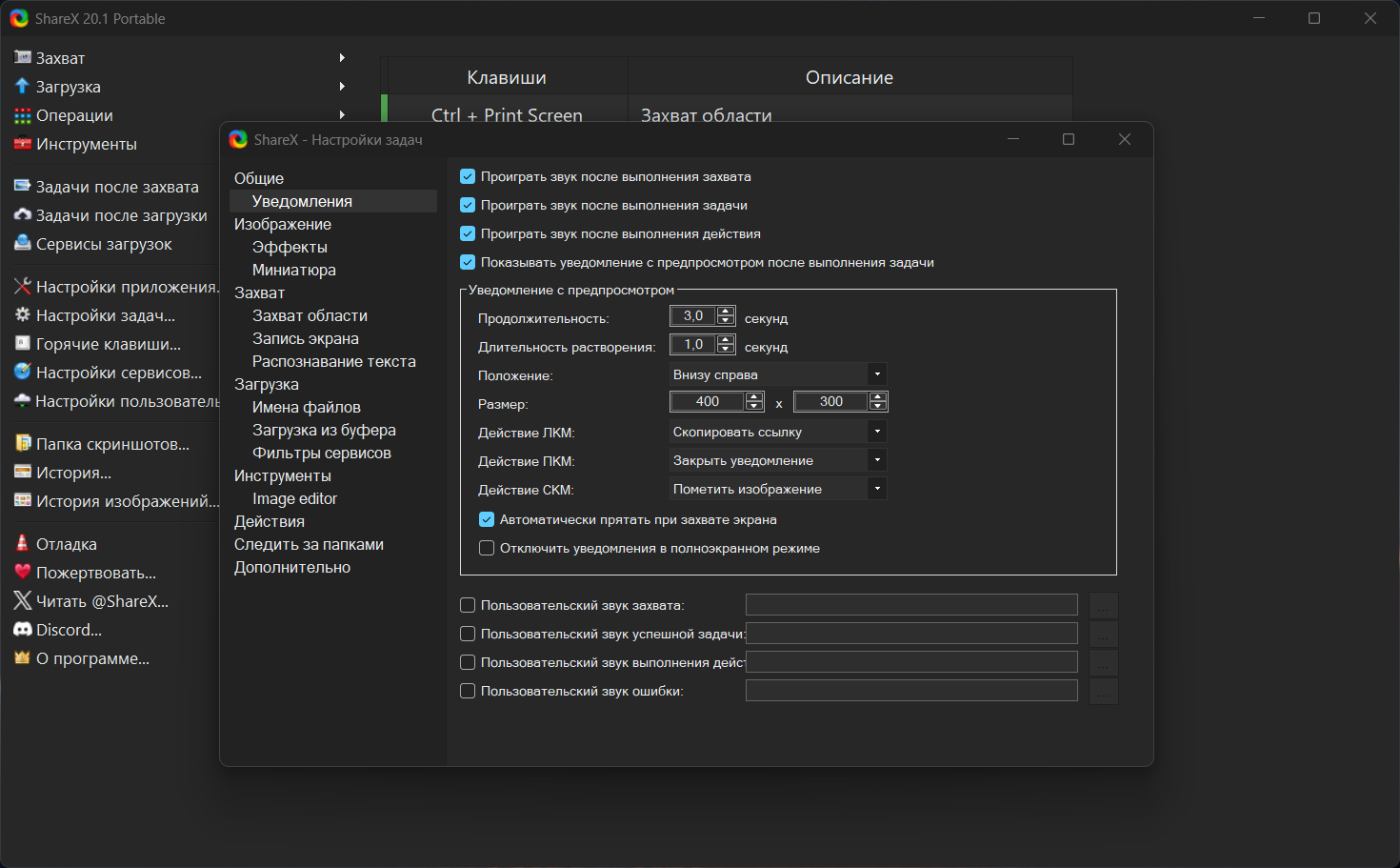Select Распознавание текста section
1400x868 pixels.
pyautogui.click(x=333, y=361)
